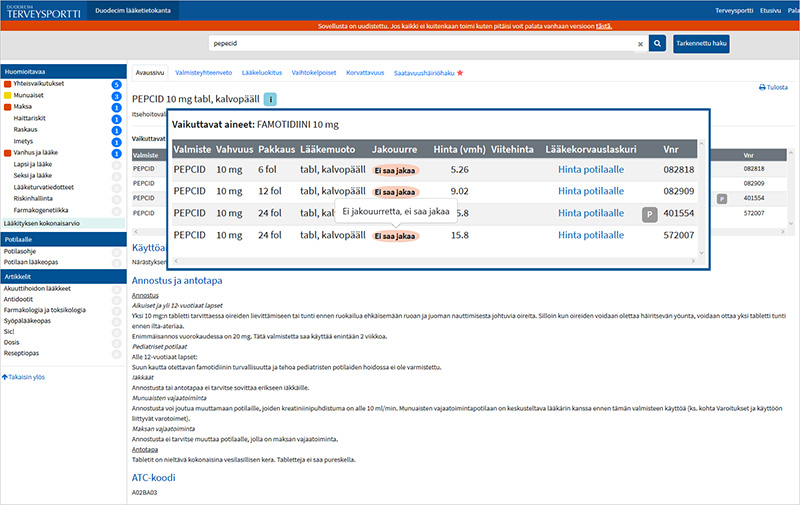Image resolution: width=800 pixels, height=505 pixels.
Task: Click the Maksa count badge
Action: (116, 108)
